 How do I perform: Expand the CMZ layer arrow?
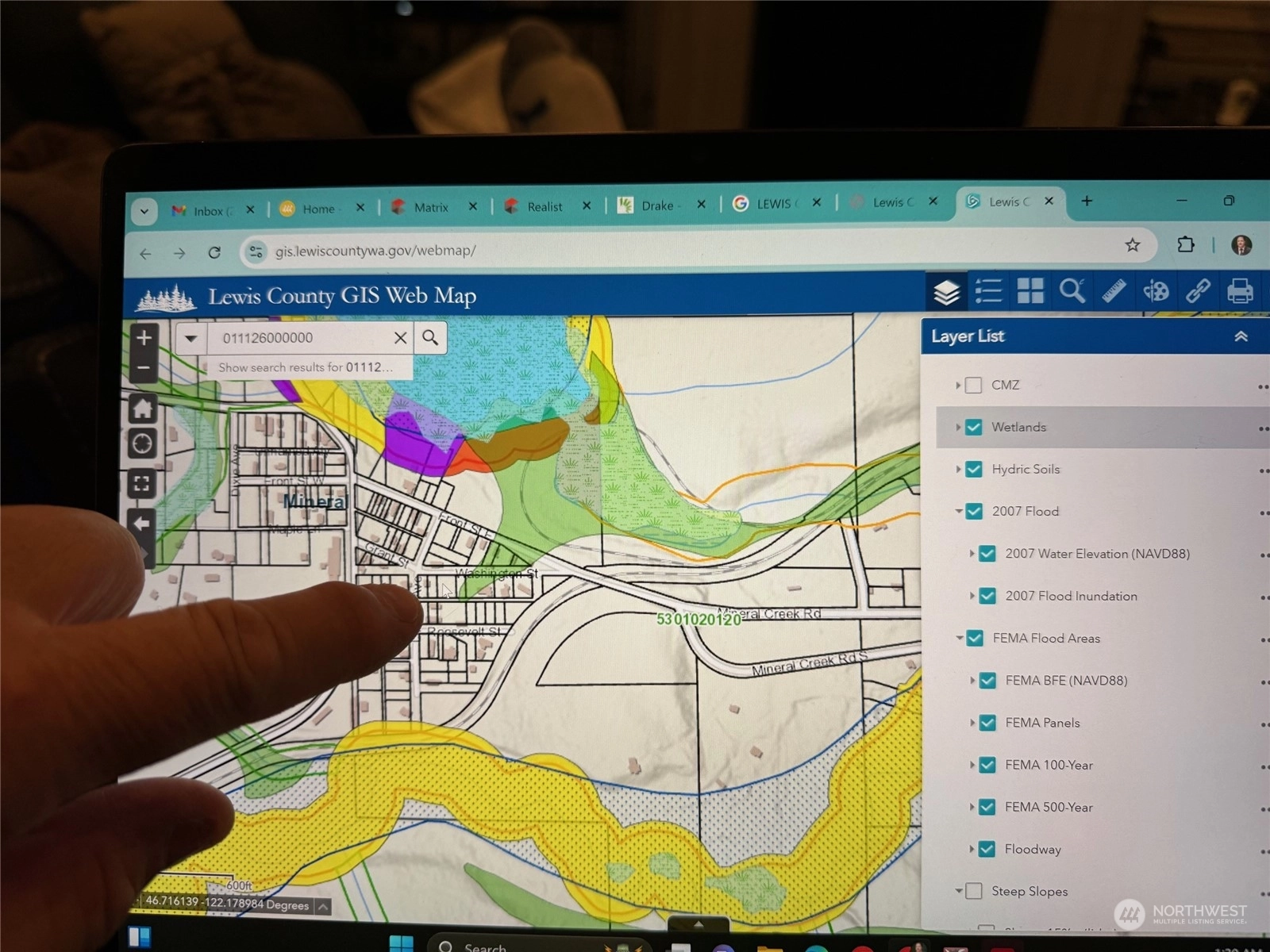pyautogui.click(x=958, y=386)
